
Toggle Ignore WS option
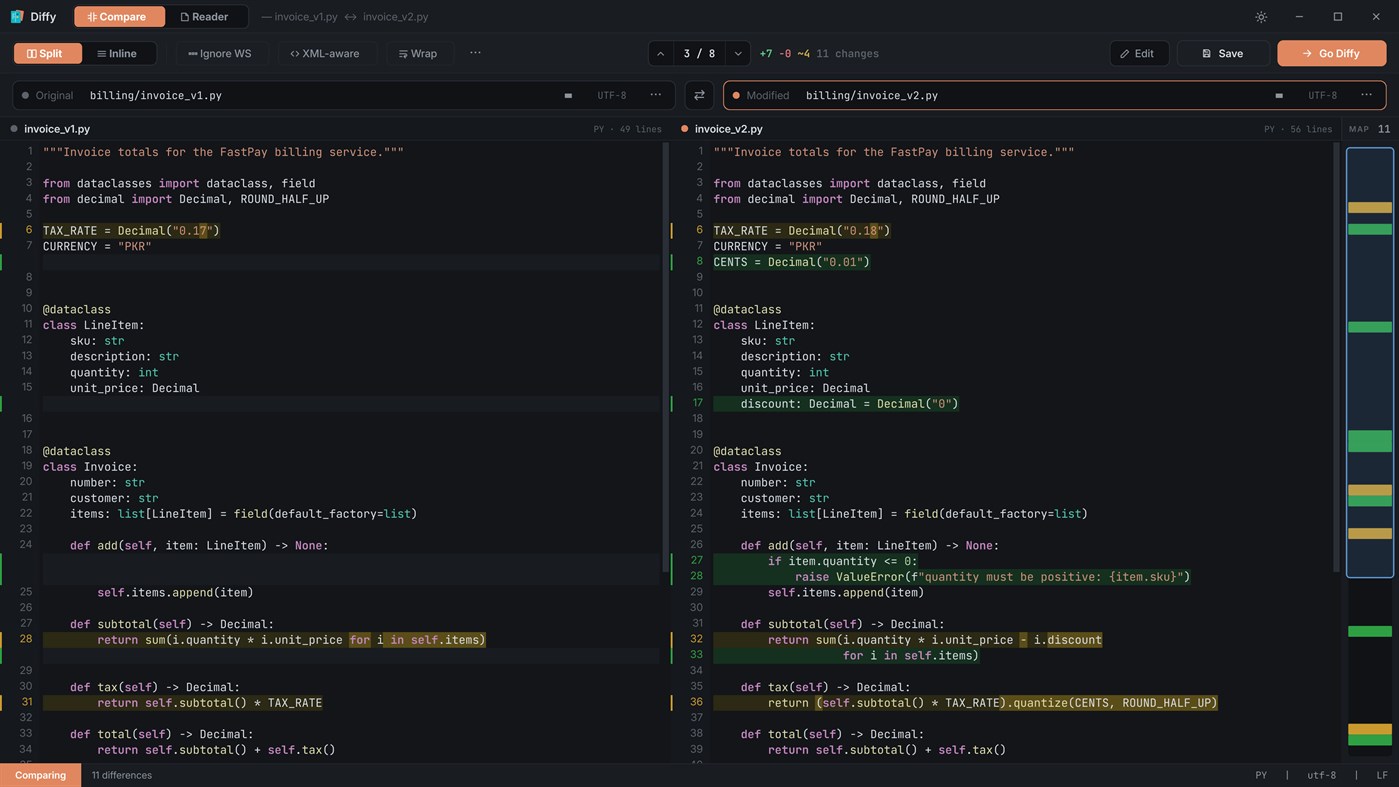220,53
